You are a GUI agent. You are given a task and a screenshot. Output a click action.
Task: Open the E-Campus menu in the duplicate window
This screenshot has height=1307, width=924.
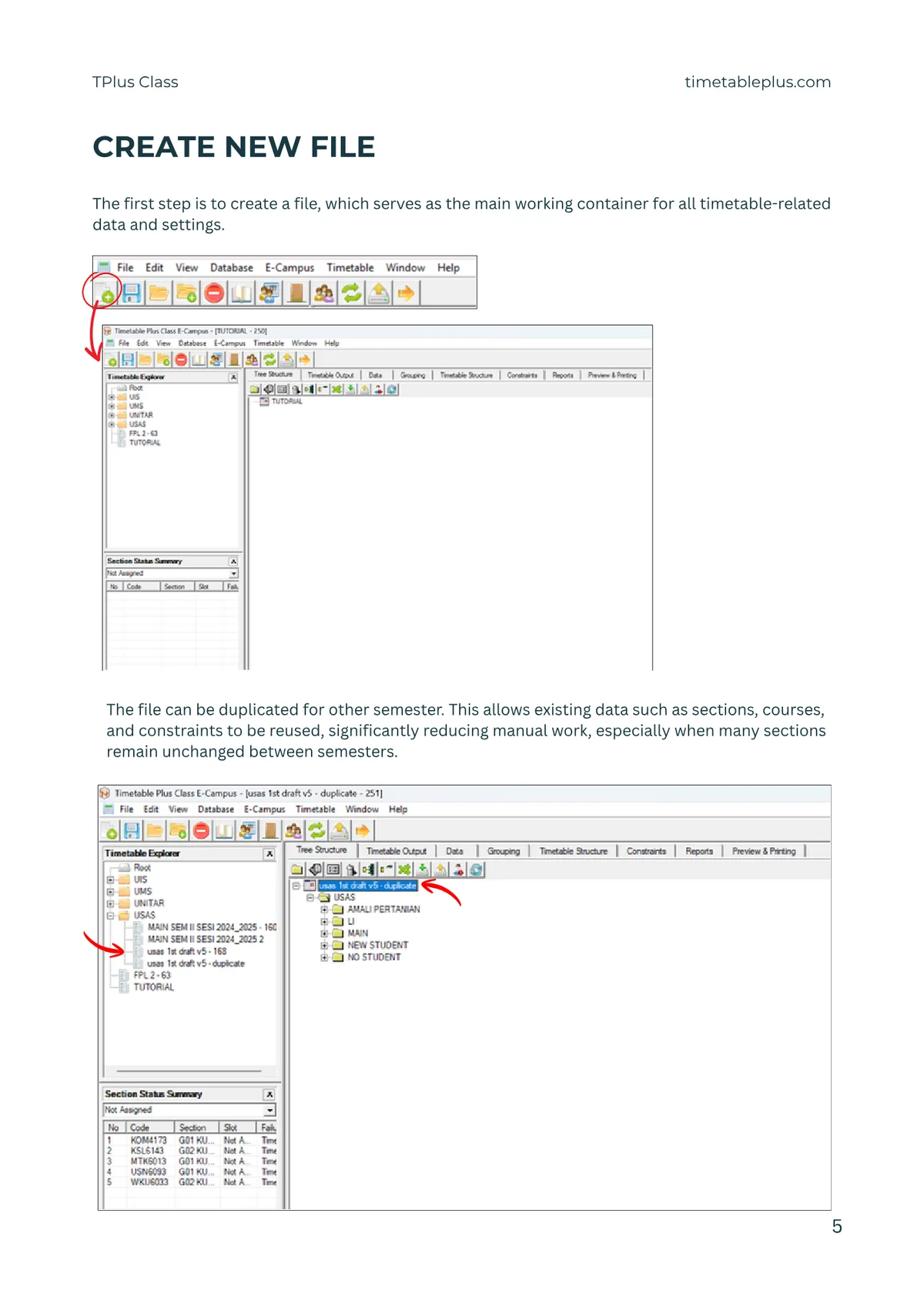tap(265, 809)
